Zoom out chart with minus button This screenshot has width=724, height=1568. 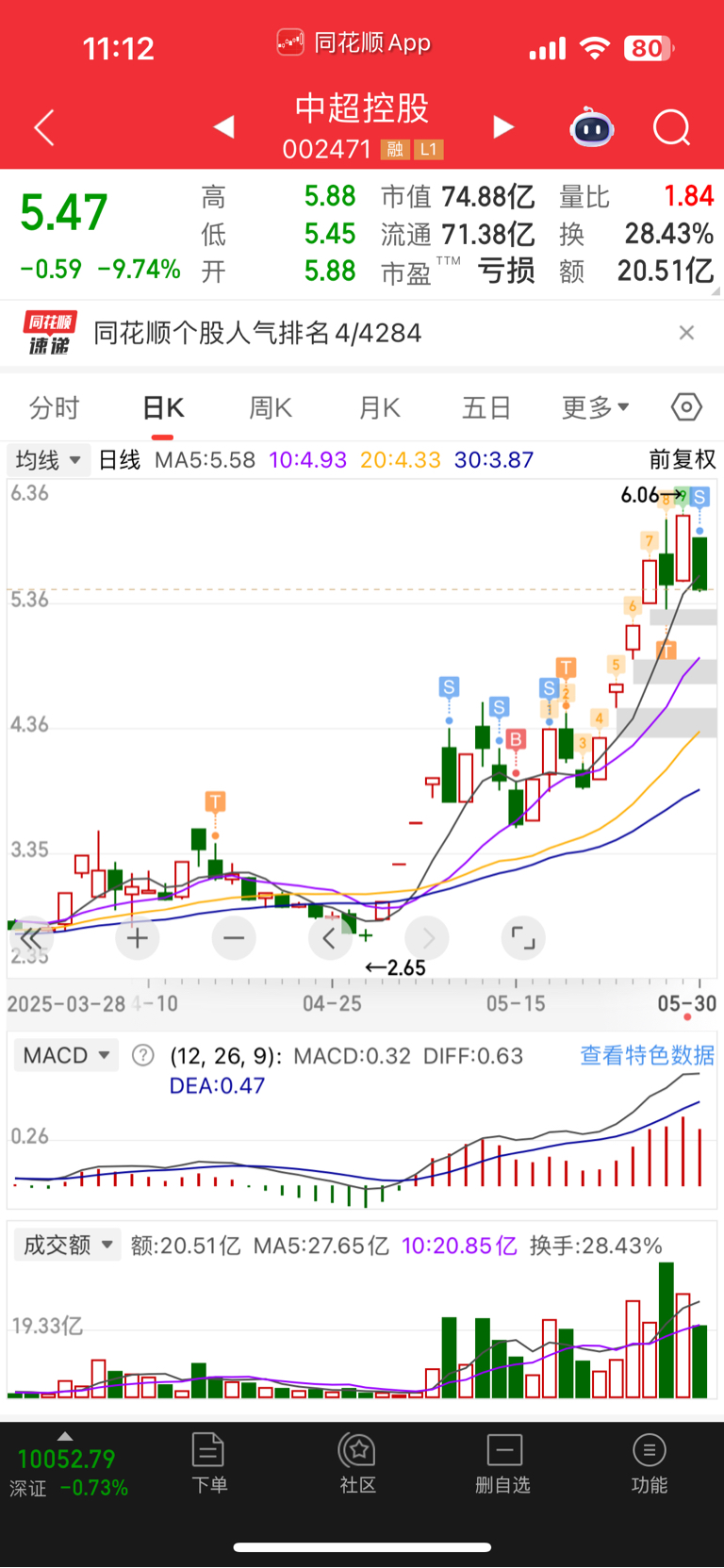coord(234,938)
